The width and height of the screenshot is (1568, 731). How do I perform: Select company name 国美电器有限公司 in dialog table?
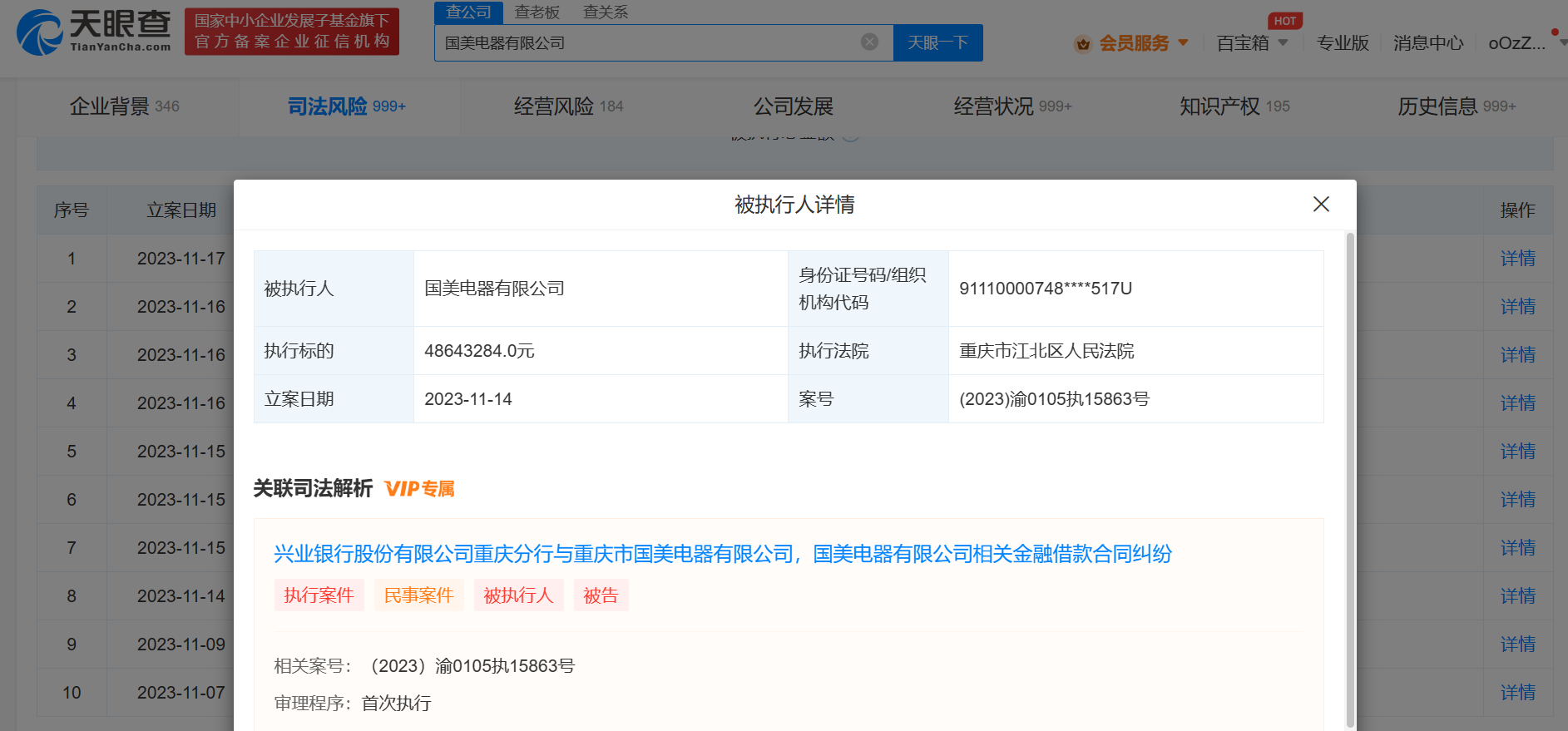494,289
